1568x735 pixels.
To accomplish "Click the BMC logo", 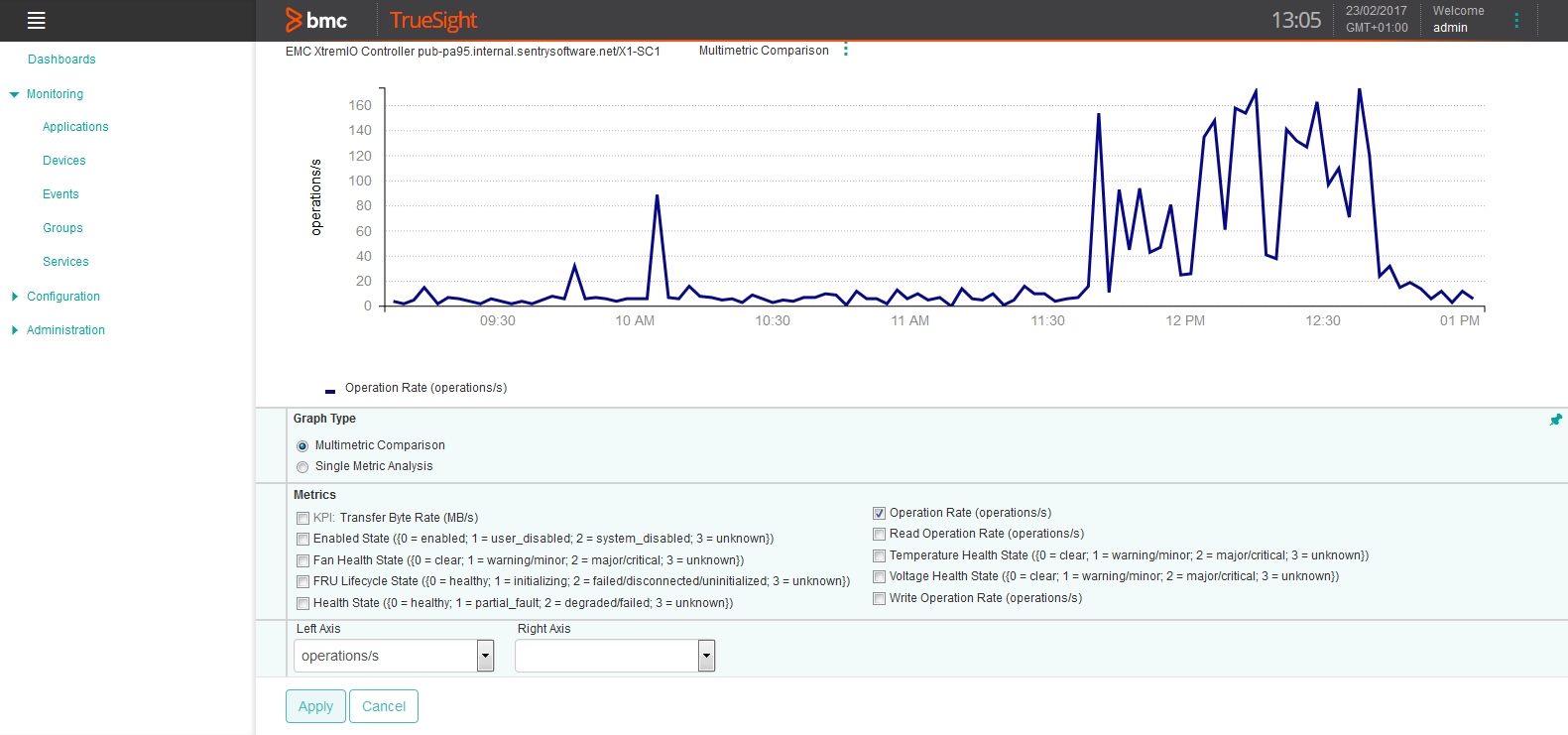I will [316, 20].
